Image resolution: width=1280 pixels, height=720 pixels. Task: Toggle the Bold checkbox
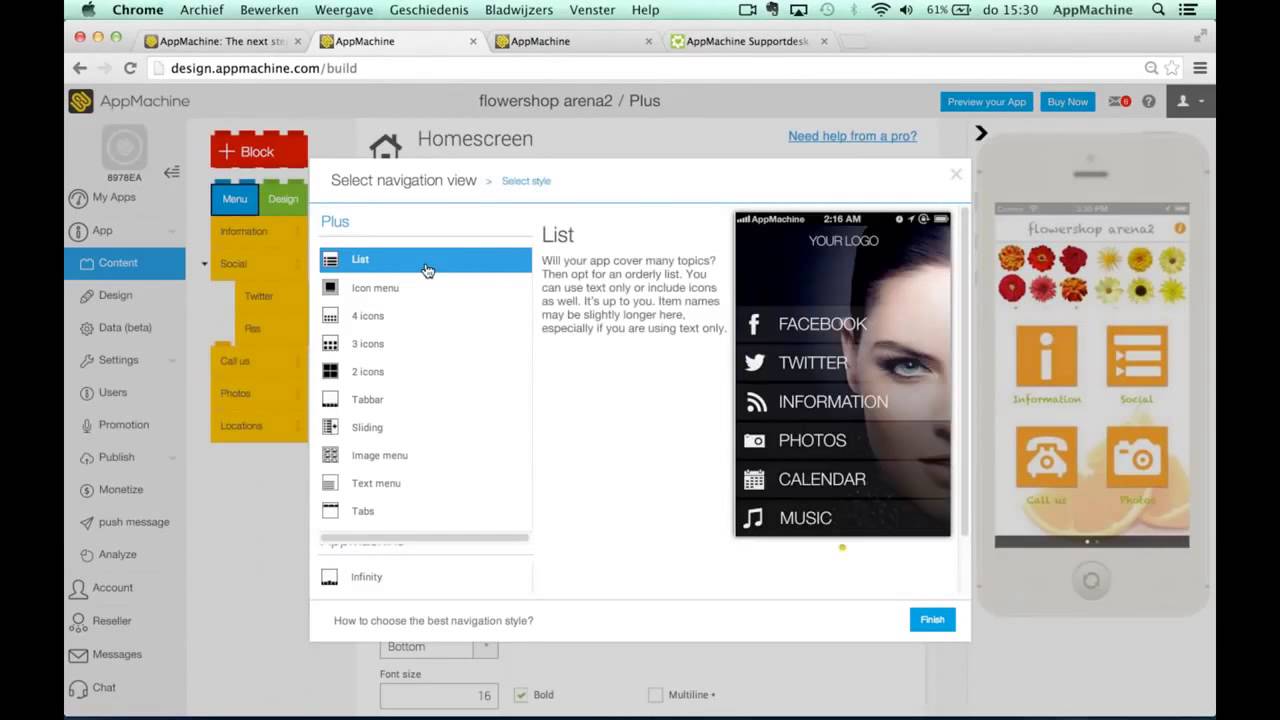pyautogui.click(x=520, y=694)
